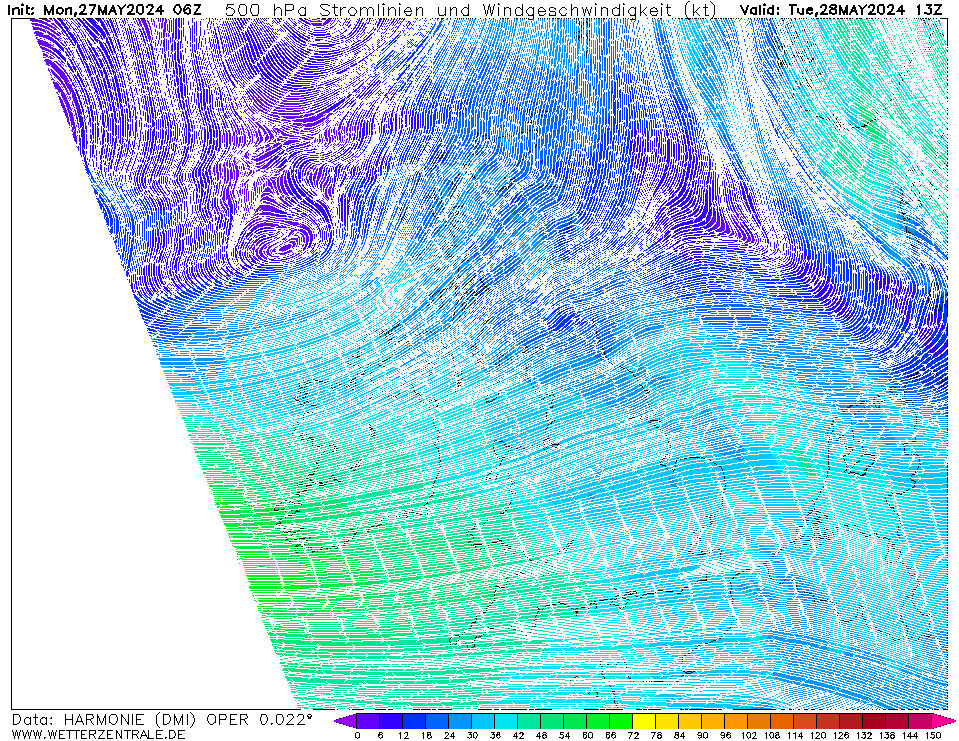Click the legend value '150'

click(x=933, y=735)
